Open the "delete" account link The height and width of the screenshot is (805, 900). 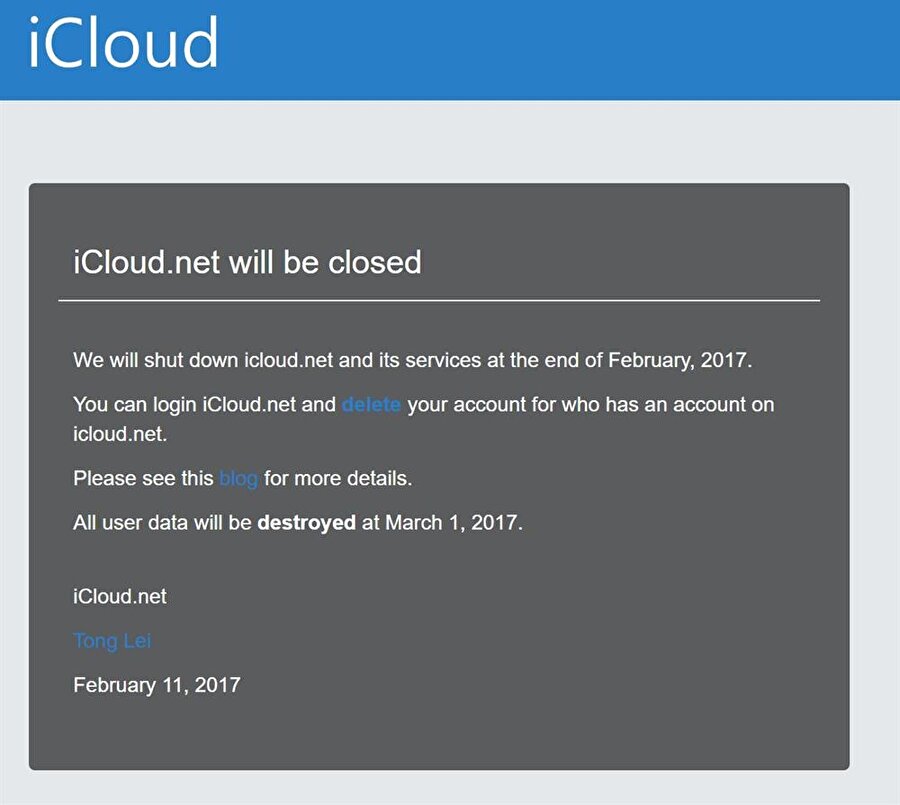click(371, 405)
